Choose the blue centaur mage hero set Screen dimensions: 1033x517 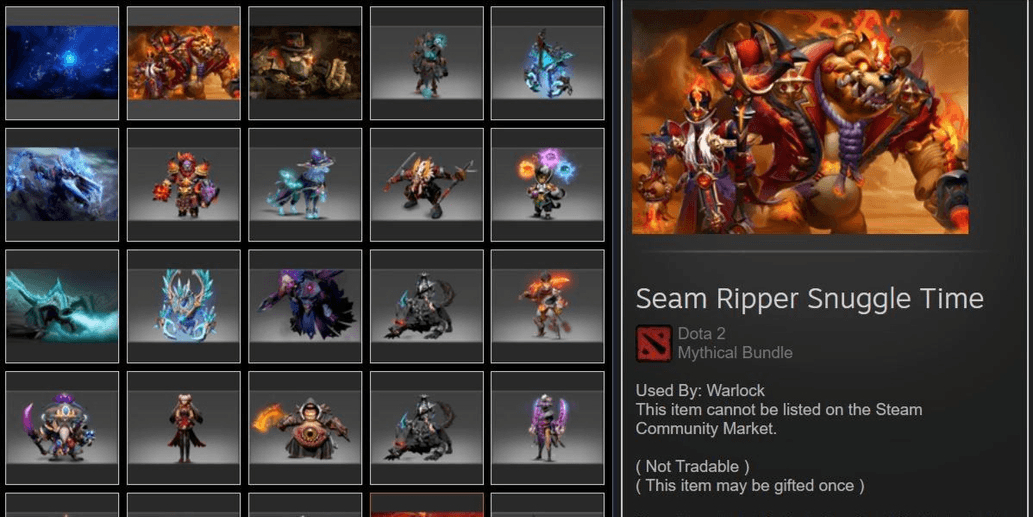pos(305,185)
